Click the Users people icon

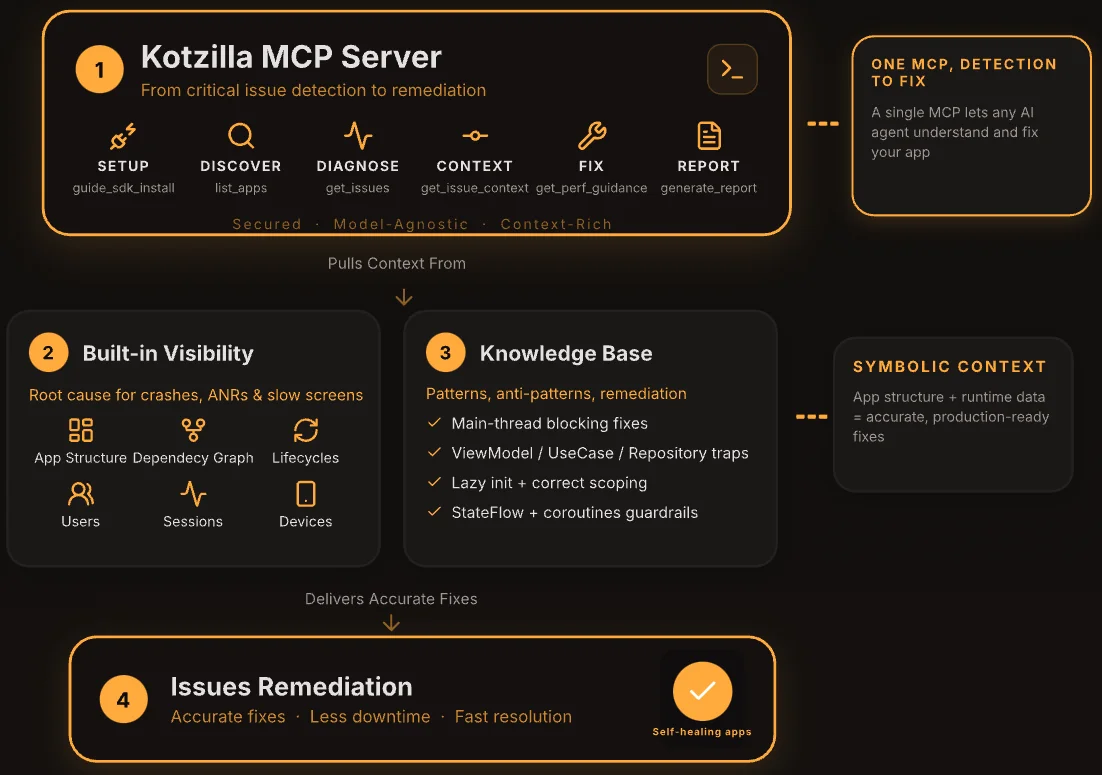pyautogui.click(x=80, y=494)
